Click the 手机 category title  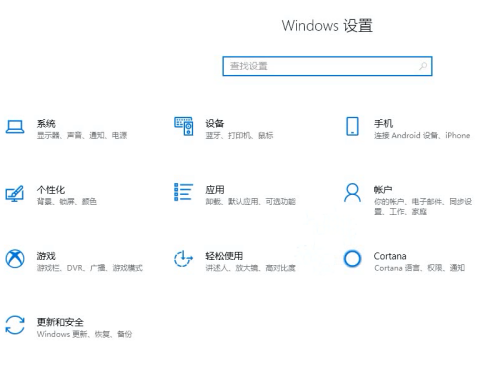[383, 124]
